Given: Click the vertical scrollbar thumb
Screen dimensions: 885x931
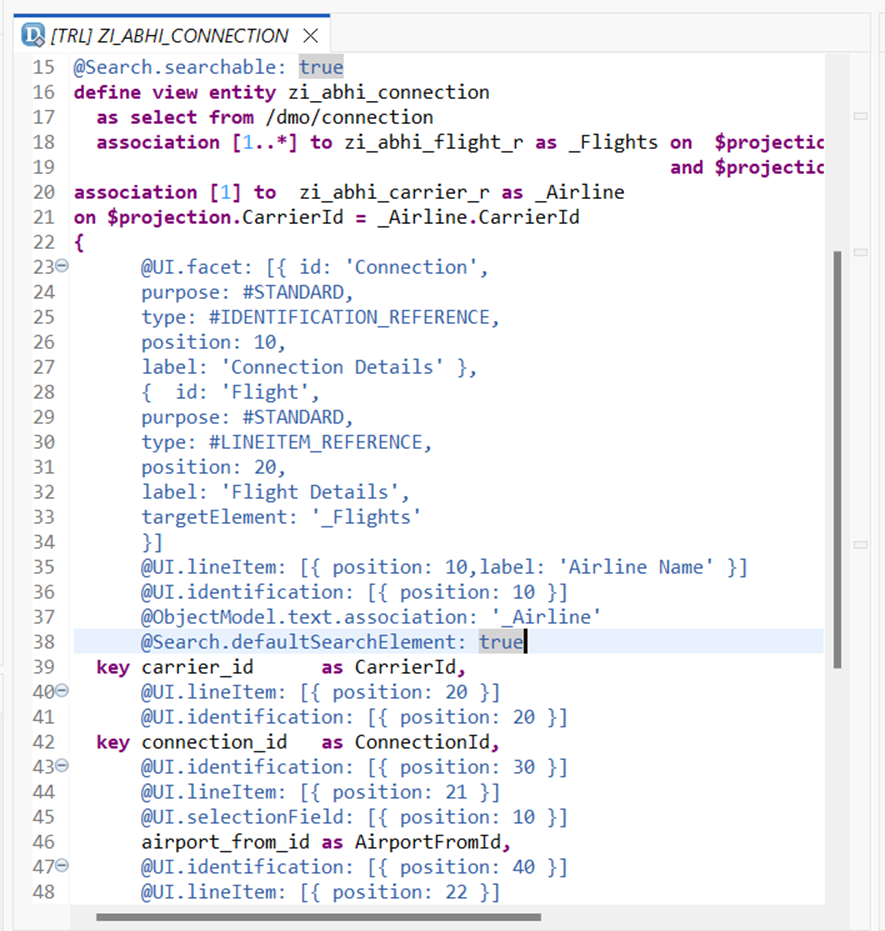Looking at the screenshot, I should pyautogui.click(x=837, y=460).
